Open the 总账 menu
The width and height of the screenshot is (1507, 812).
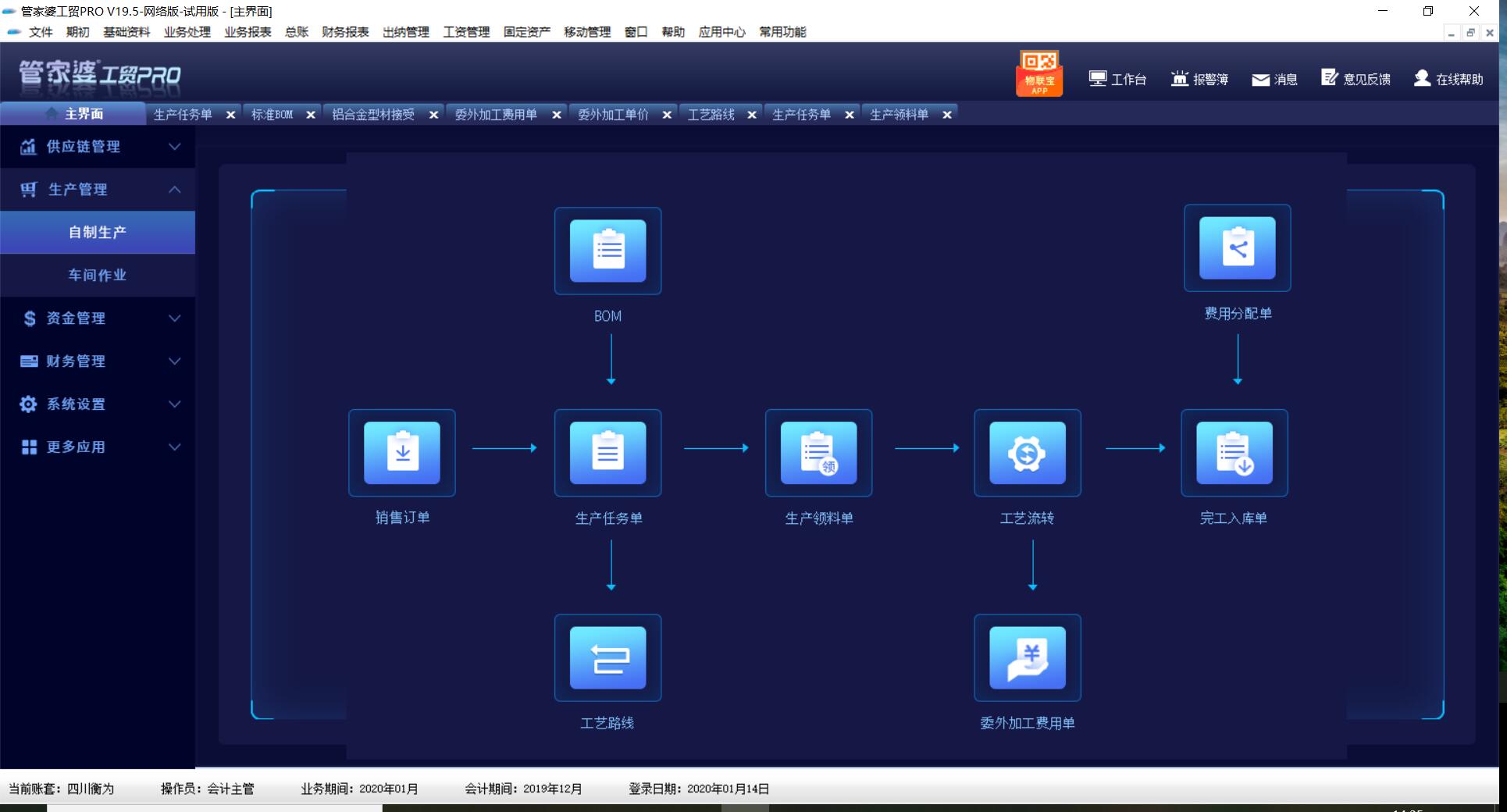click(x=297, y=32)
